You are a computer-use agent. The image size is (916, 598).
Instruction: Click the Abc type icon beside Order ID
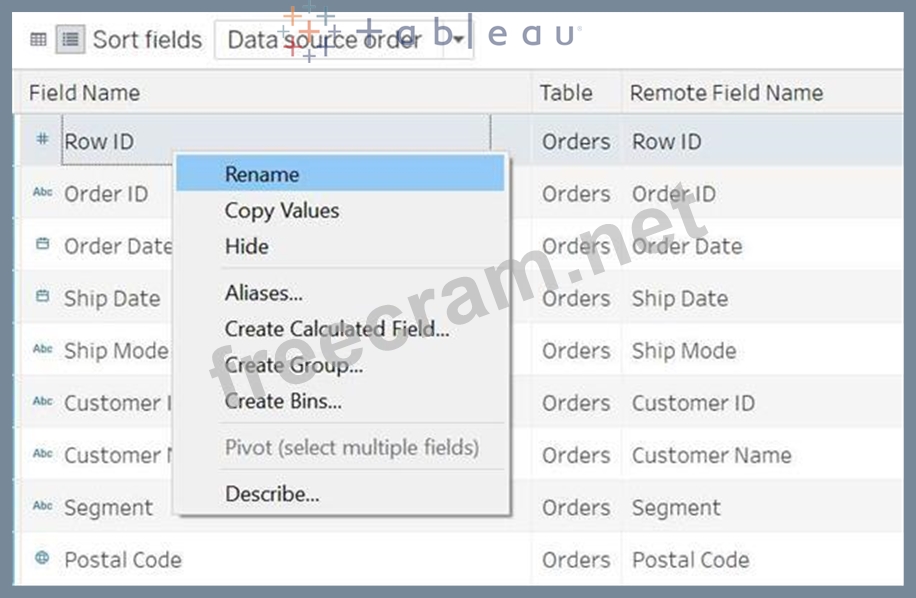coord(42,194)
